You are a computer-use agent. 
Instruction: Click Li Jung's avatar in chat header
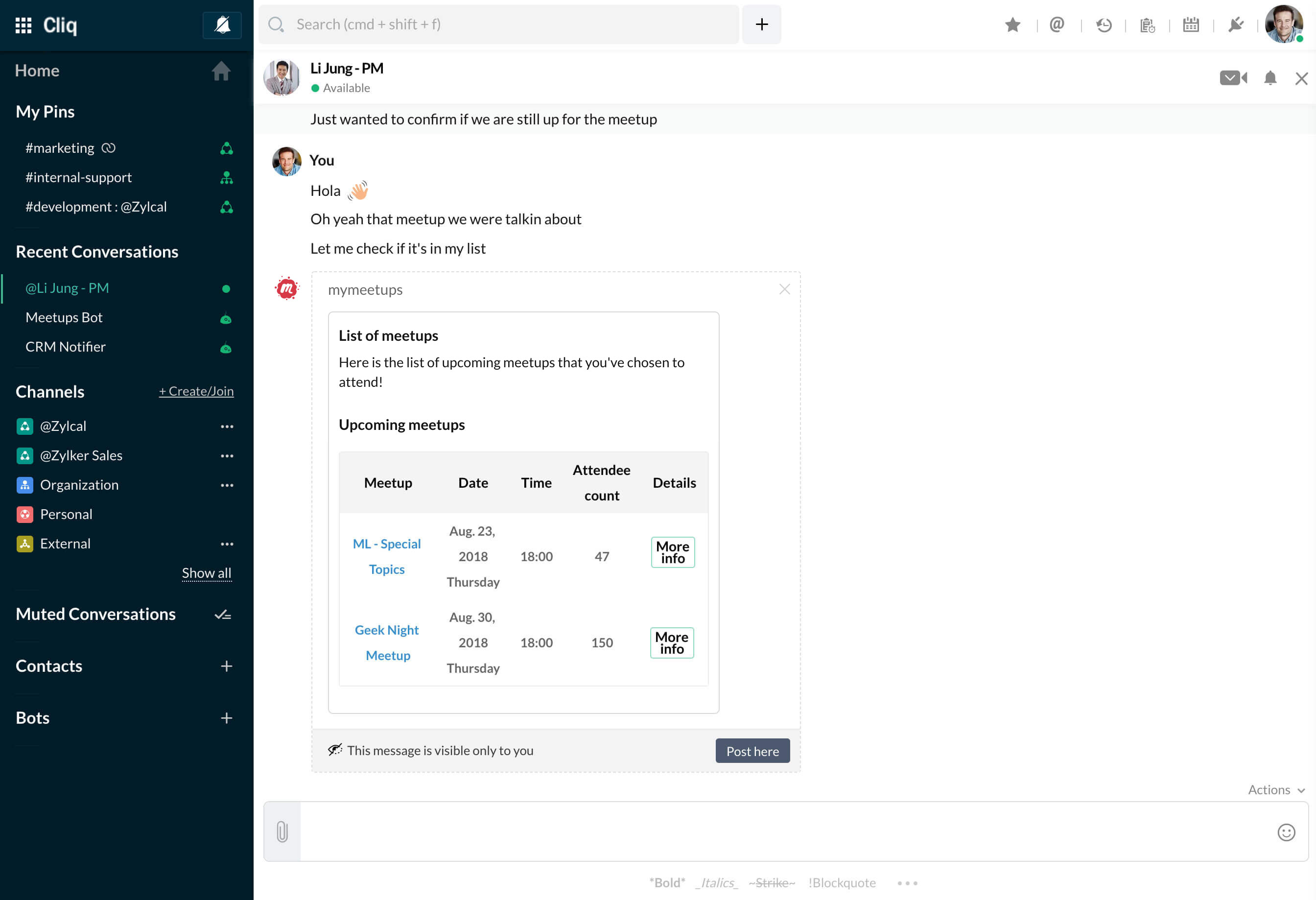coord(282,77)
